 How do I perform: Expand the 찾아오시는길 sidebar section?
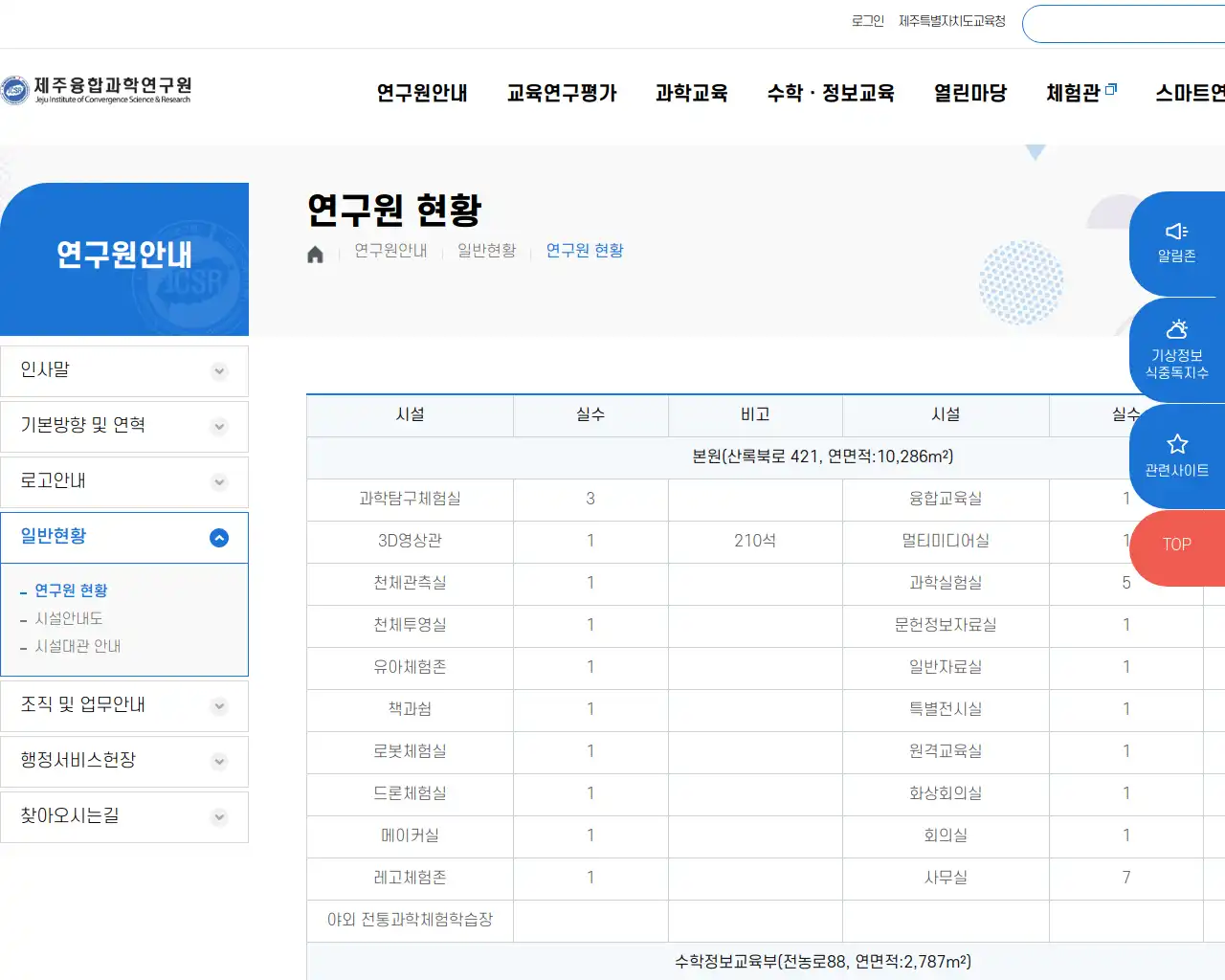click(124, 816)
